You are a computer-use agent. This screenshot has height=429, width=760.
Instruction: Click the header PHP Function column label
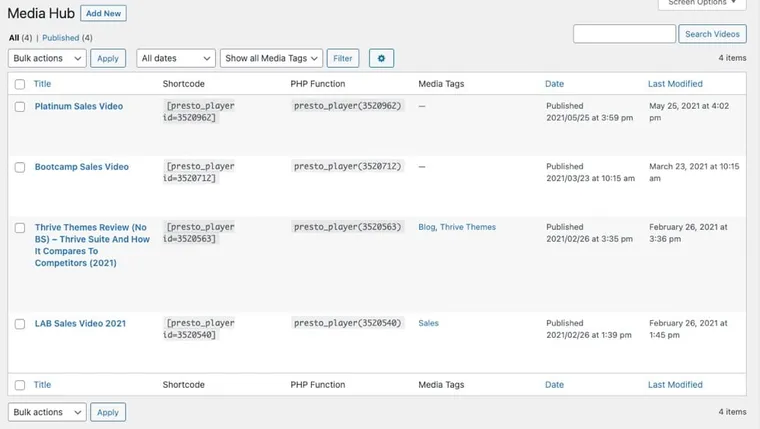[317, 84]
